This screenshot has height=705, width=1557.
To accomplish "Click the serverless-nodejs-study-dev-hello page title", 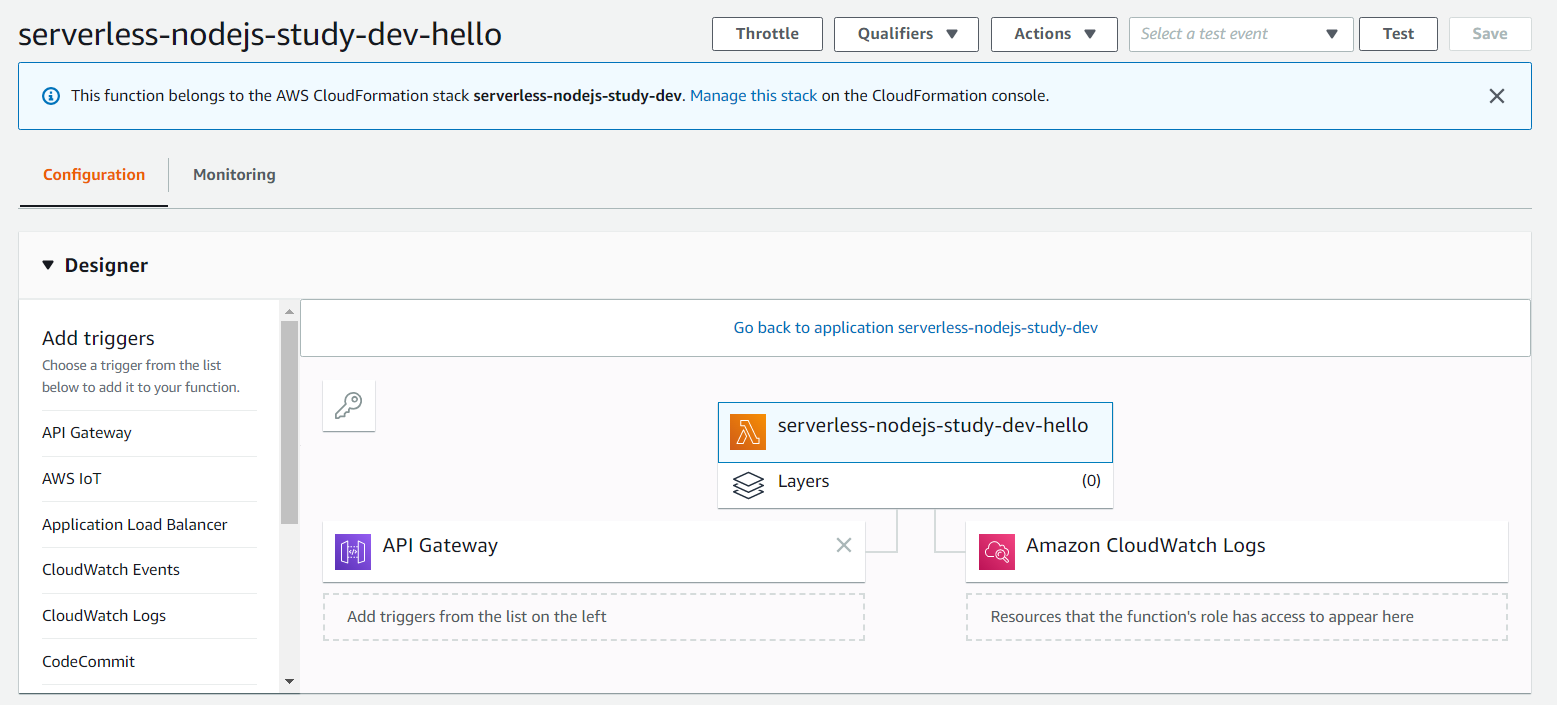I will point(260,34).
